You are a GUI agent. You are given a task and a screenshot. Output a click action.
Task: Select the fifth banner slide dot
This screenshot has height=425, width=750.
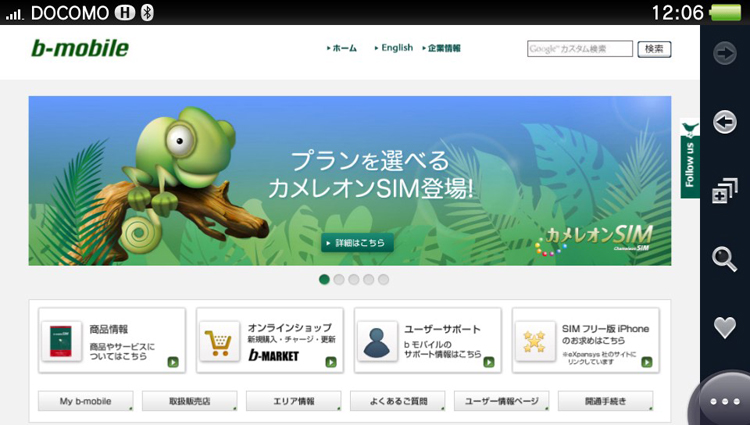click(x=384, y=280)
